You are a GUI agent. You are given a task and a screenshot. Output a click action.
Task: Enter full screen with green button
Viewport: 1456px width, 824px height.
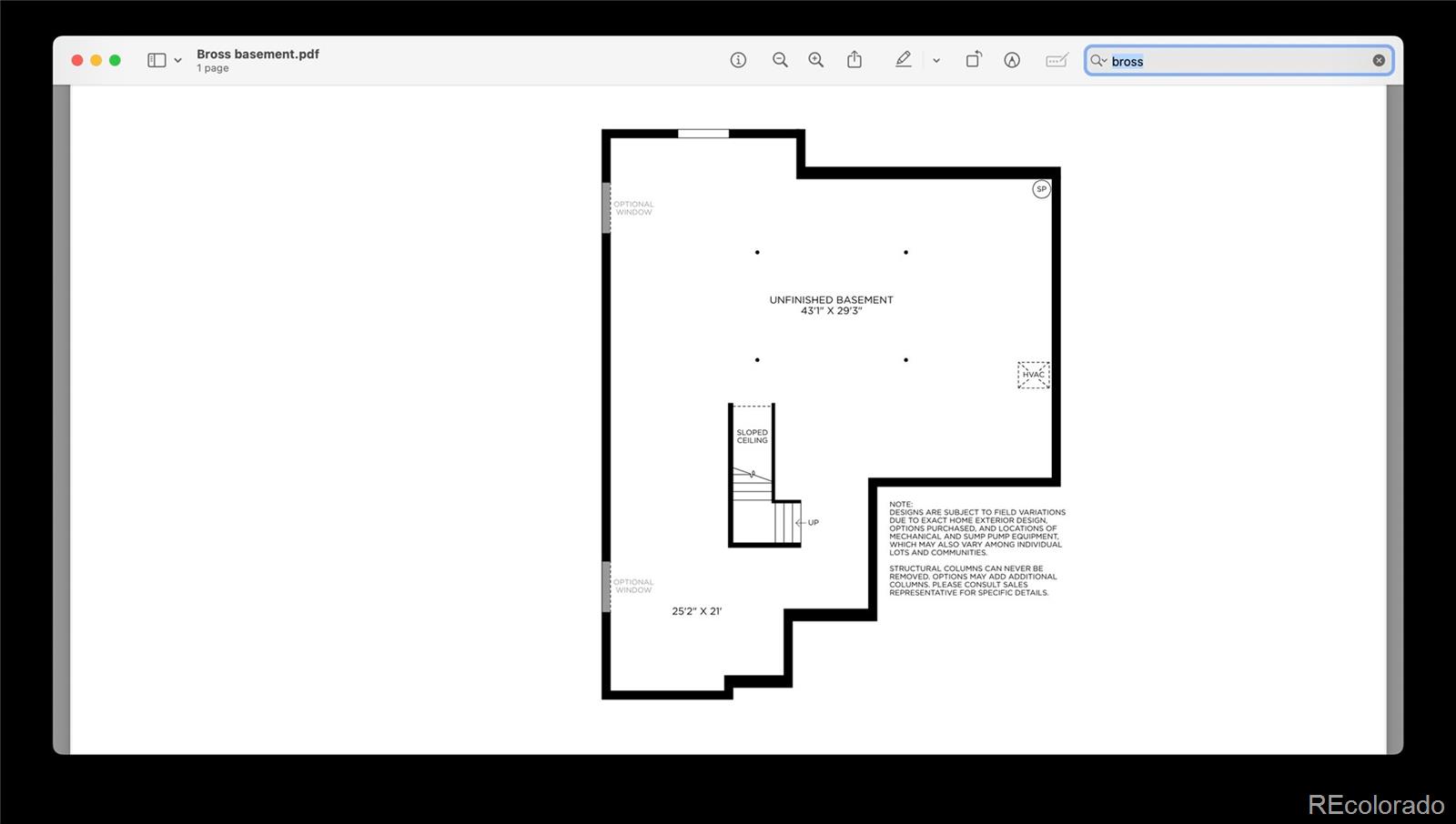click(x=115, y=60)
